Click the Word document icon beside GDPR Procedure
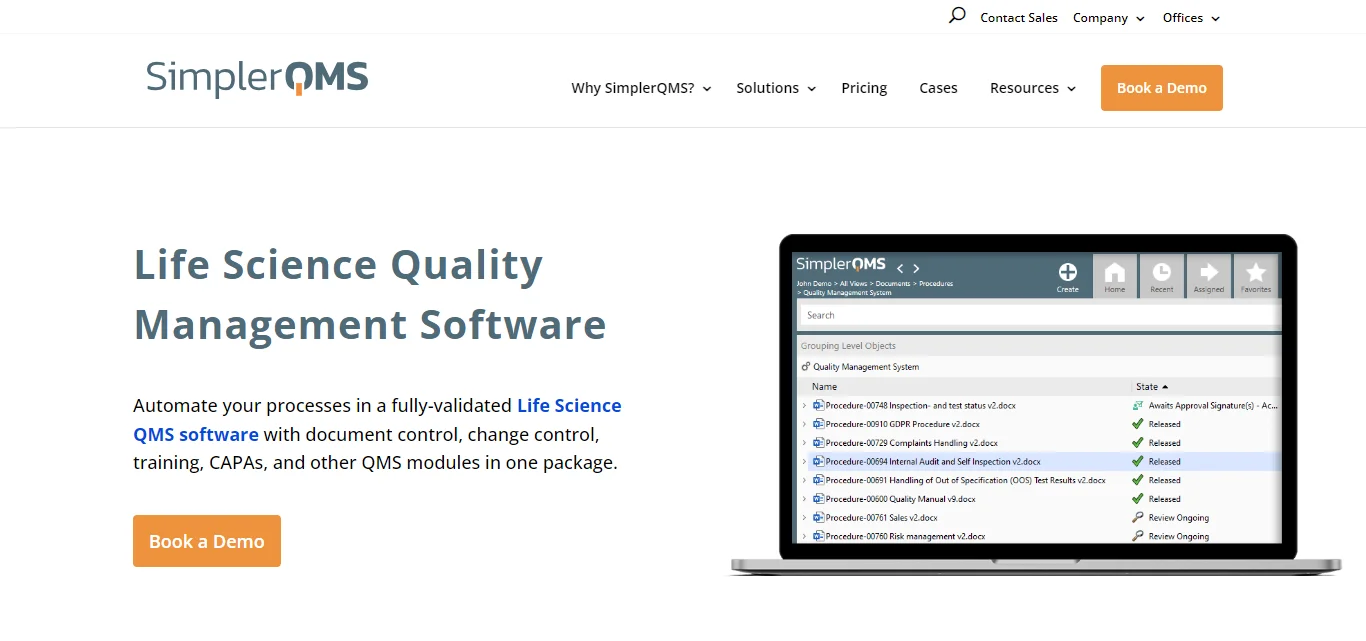 (x=817, y=424)
